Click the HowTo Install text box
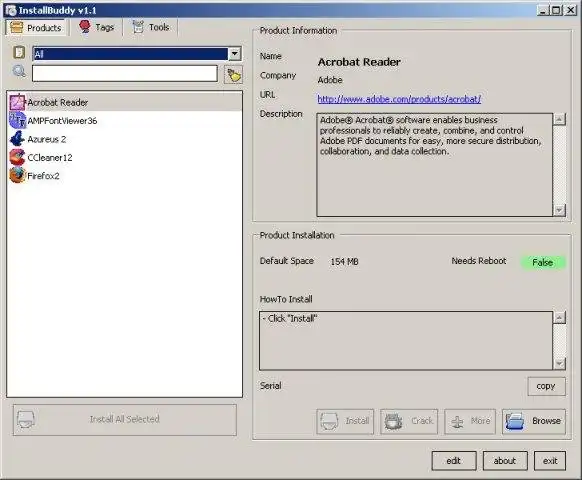Image resolution: width=582 pixels, height=480 pixels. [x=406, y=341]
